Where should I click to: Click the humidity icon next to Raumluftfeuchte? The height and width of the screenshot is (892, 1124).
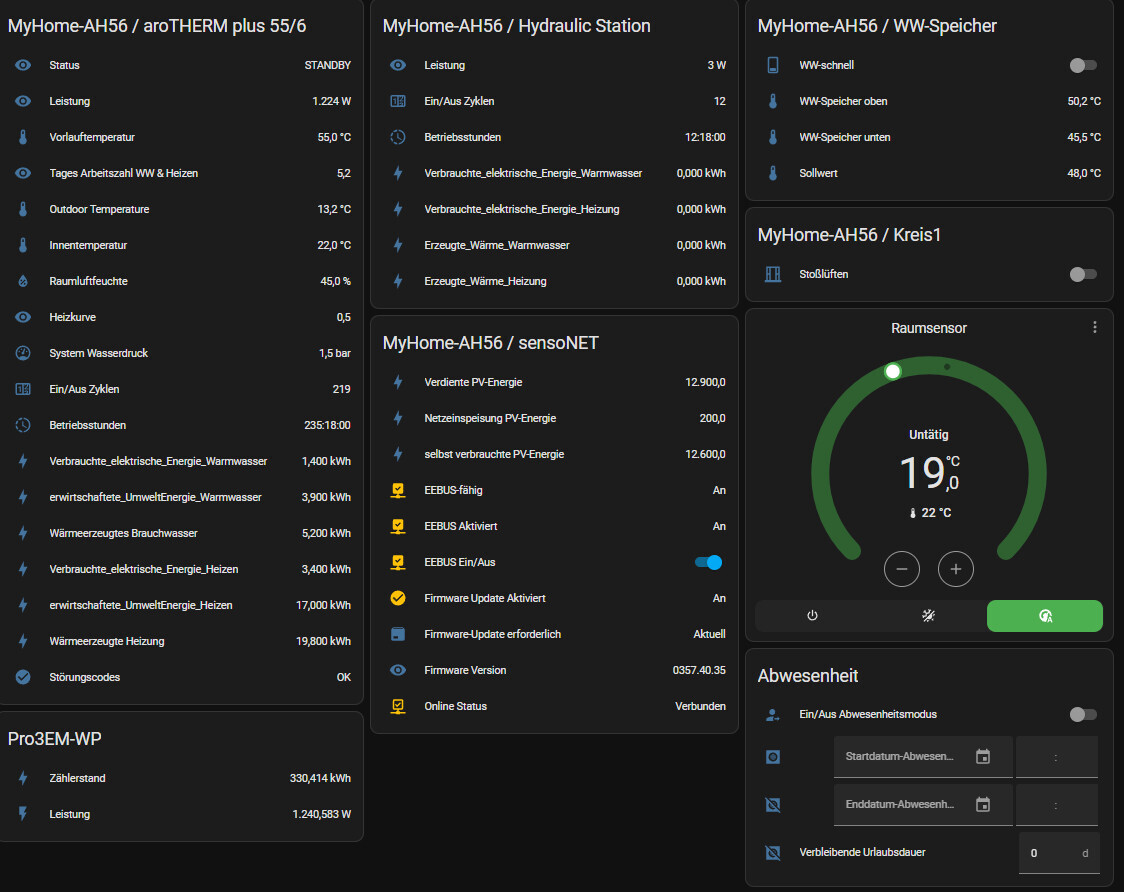[x=23, y=281]
